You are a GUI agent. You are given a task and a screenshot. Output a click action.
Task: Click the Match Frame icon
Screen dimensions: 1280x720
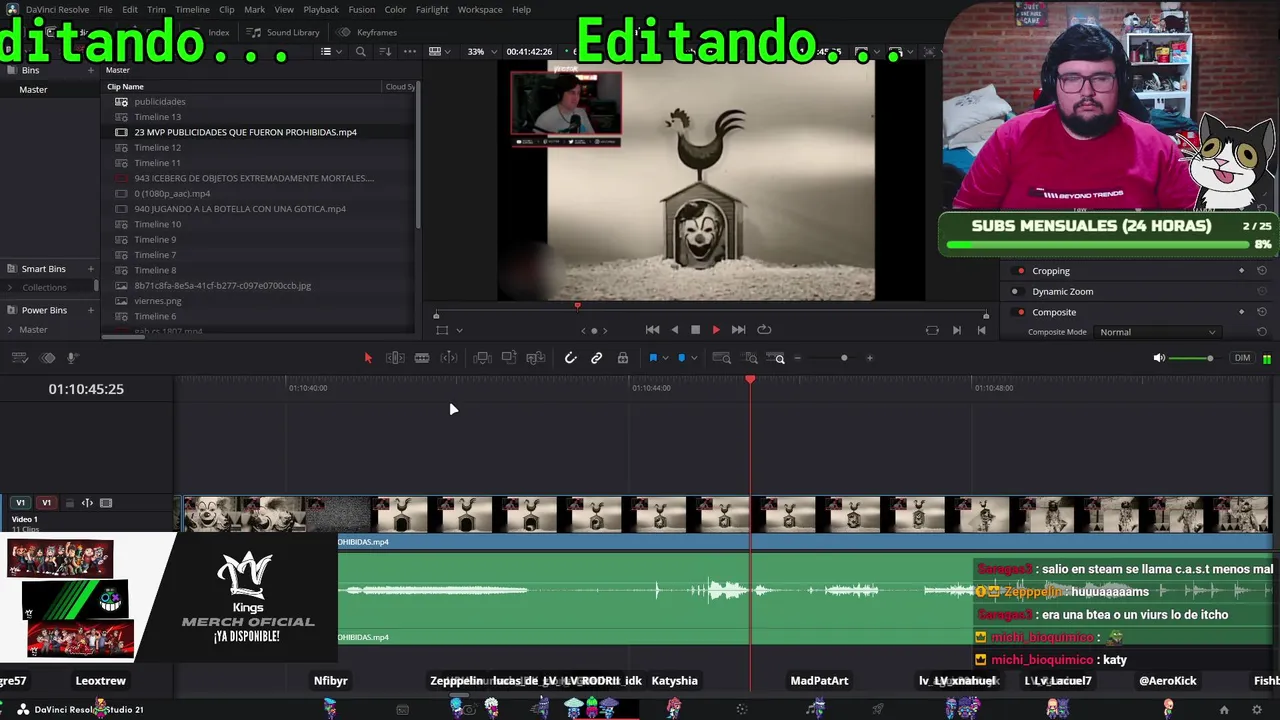(x=932, y=330)
